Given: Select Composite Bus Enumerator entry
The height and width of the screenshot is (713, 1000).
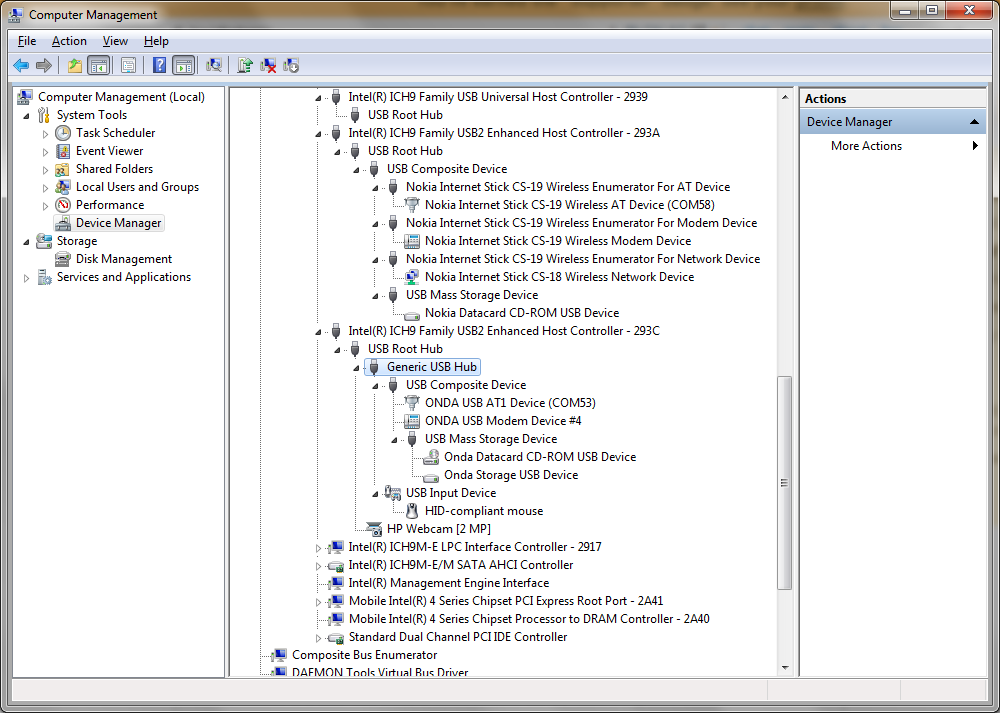Looking at the screenshot, I should coord(364,655).
